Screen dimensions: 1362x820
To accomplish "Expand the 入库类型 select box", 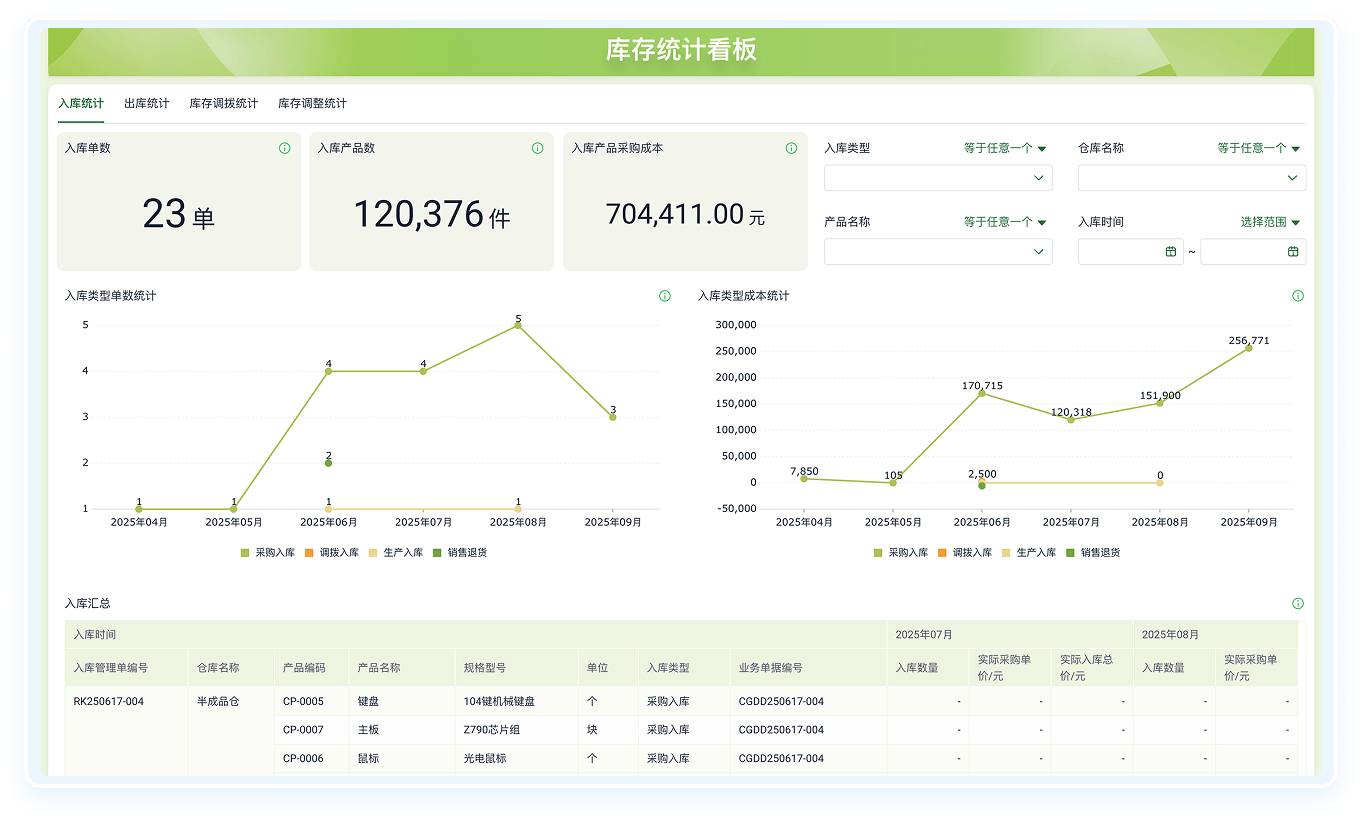I will tap(938, 178).
